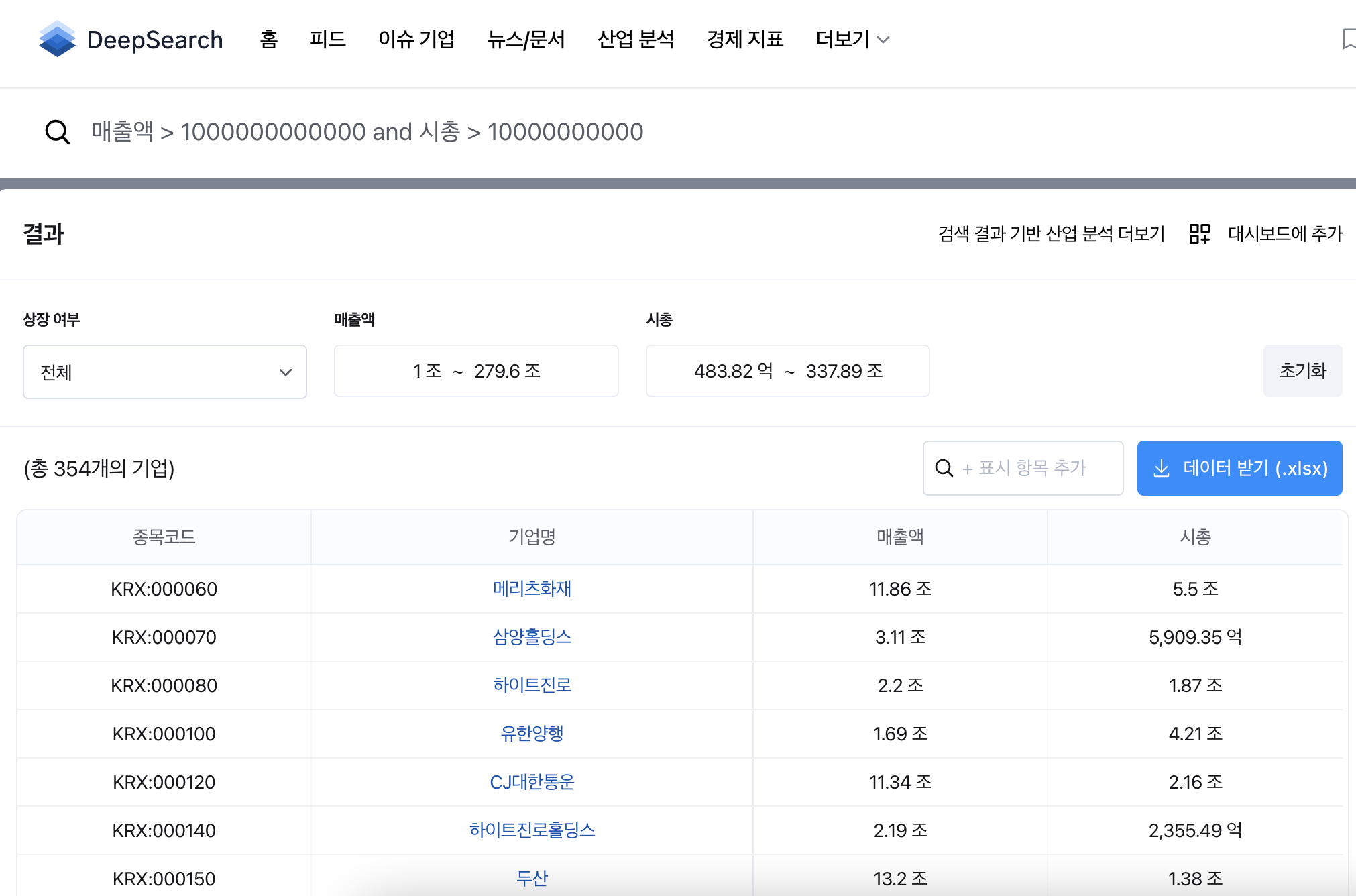
Task: Click the KRX:000080 code cell
Action: pos(164,685)
